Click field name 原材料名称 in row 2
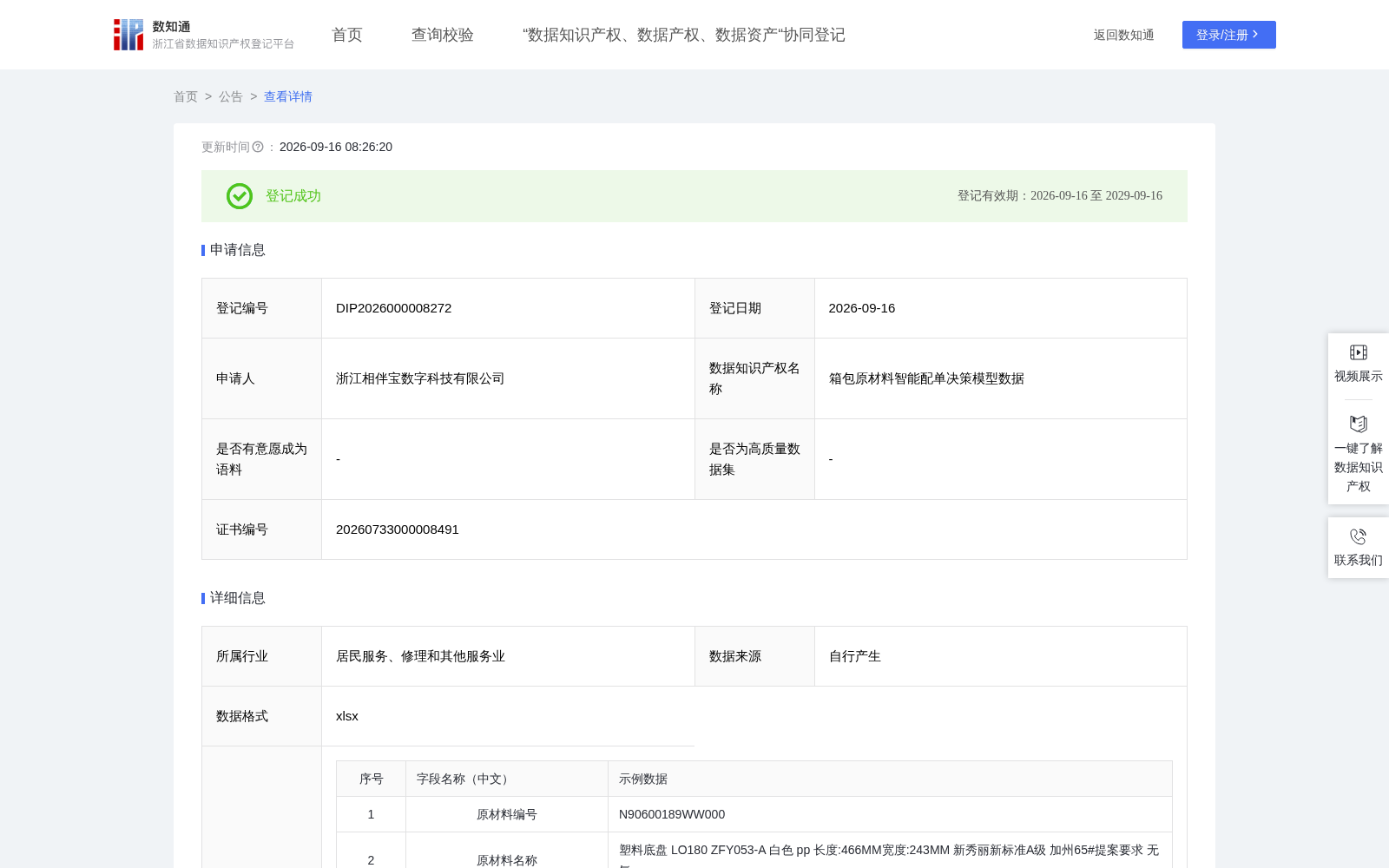 pos(507,860)
